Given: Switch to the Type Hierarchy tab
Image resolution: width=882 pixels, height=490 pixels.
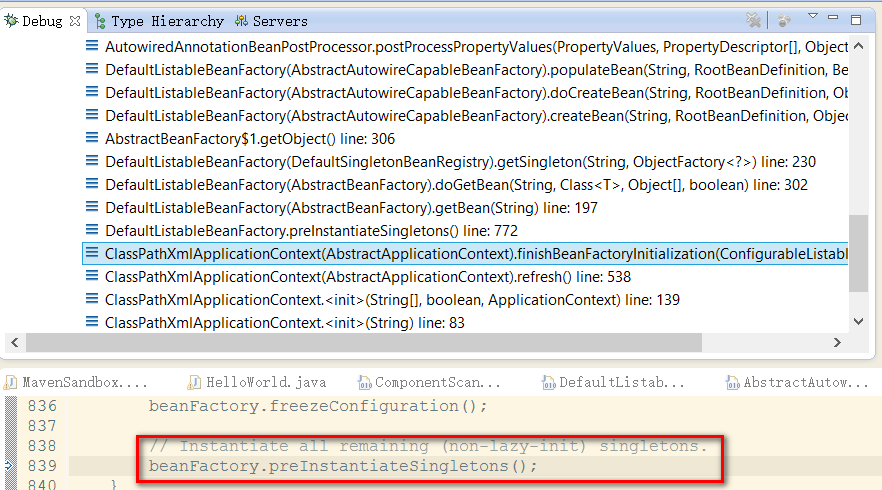Looking at the screenshot, I should (167, 21).
